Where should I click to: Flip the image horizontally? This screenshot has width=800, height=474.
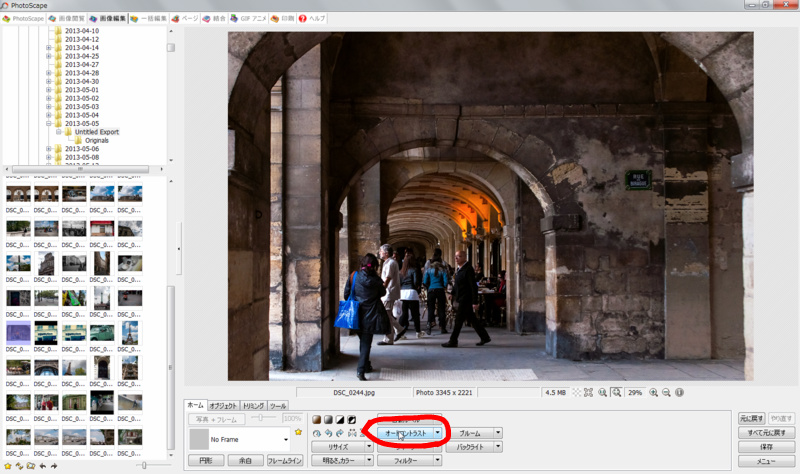[352, 433]
